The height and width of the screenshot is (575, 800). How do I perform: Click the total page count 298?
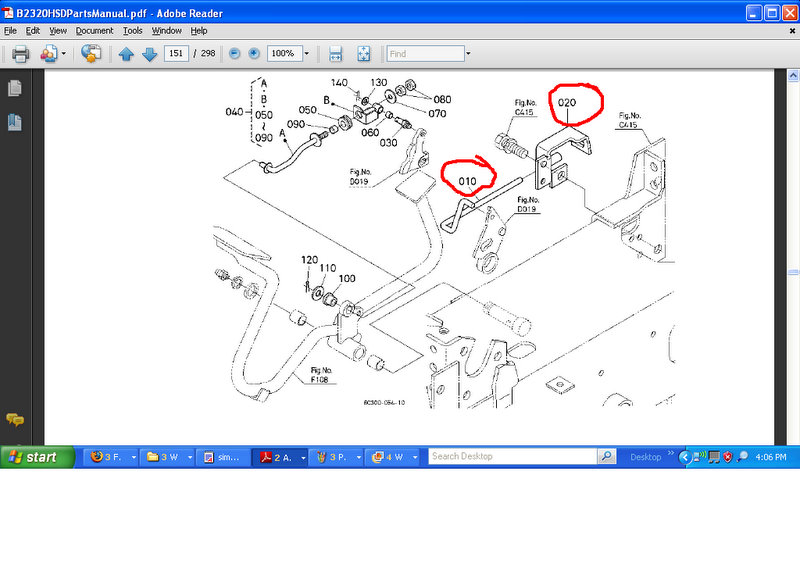click(208, 53)
